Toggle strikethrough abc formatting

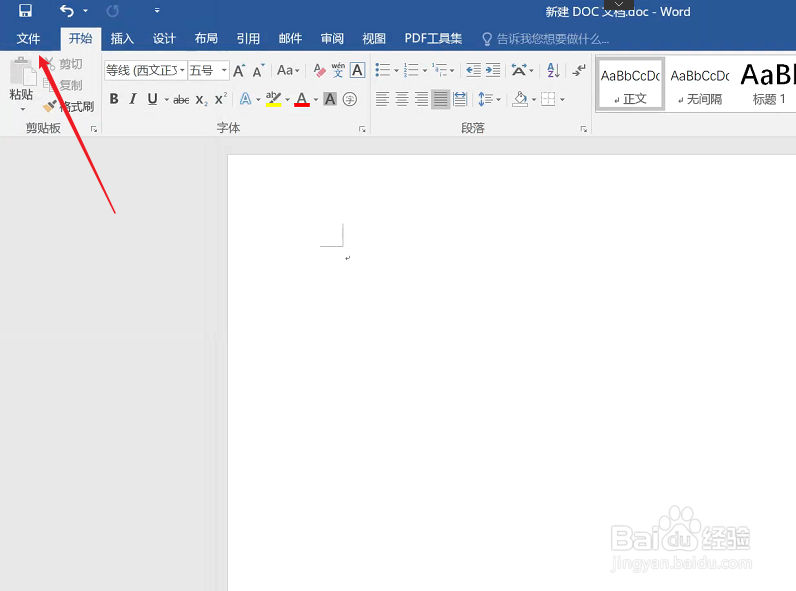coord(181,100)
